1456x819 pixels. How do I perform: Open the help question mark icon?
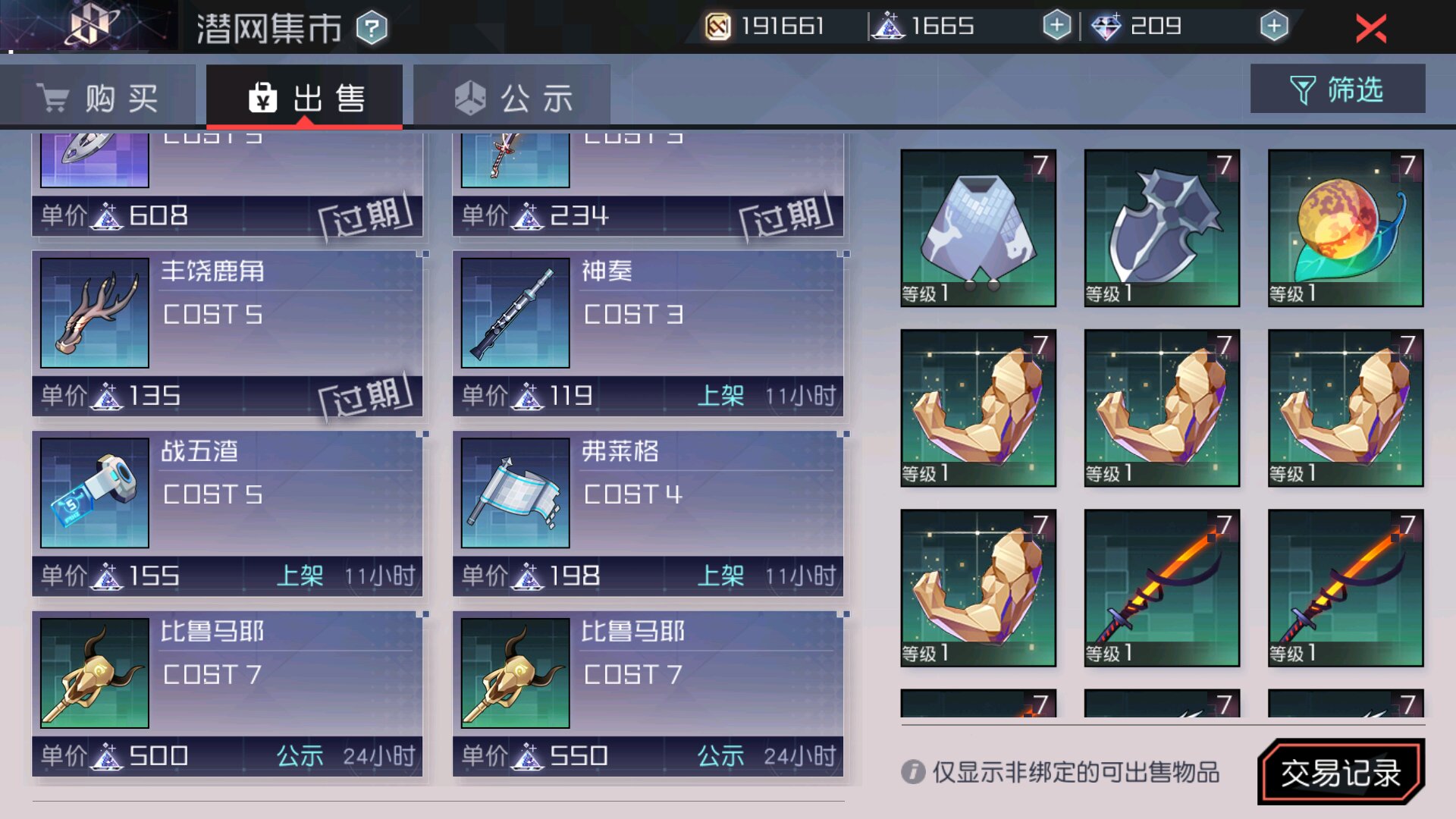[372, 29]
